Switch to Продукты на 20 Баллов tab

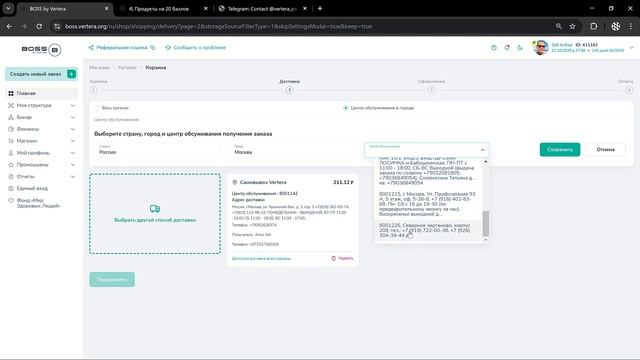[x=163, y=9]
